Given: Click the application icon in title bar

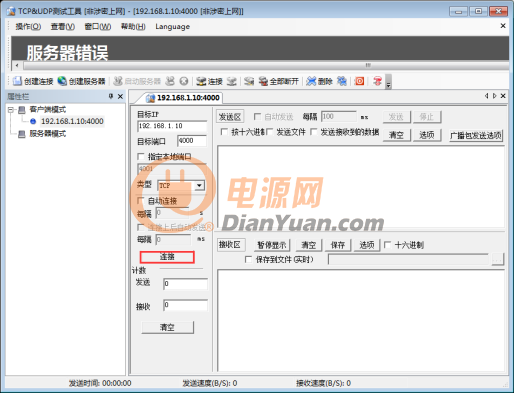Looking at the screenshot, I should click(11, 11).
